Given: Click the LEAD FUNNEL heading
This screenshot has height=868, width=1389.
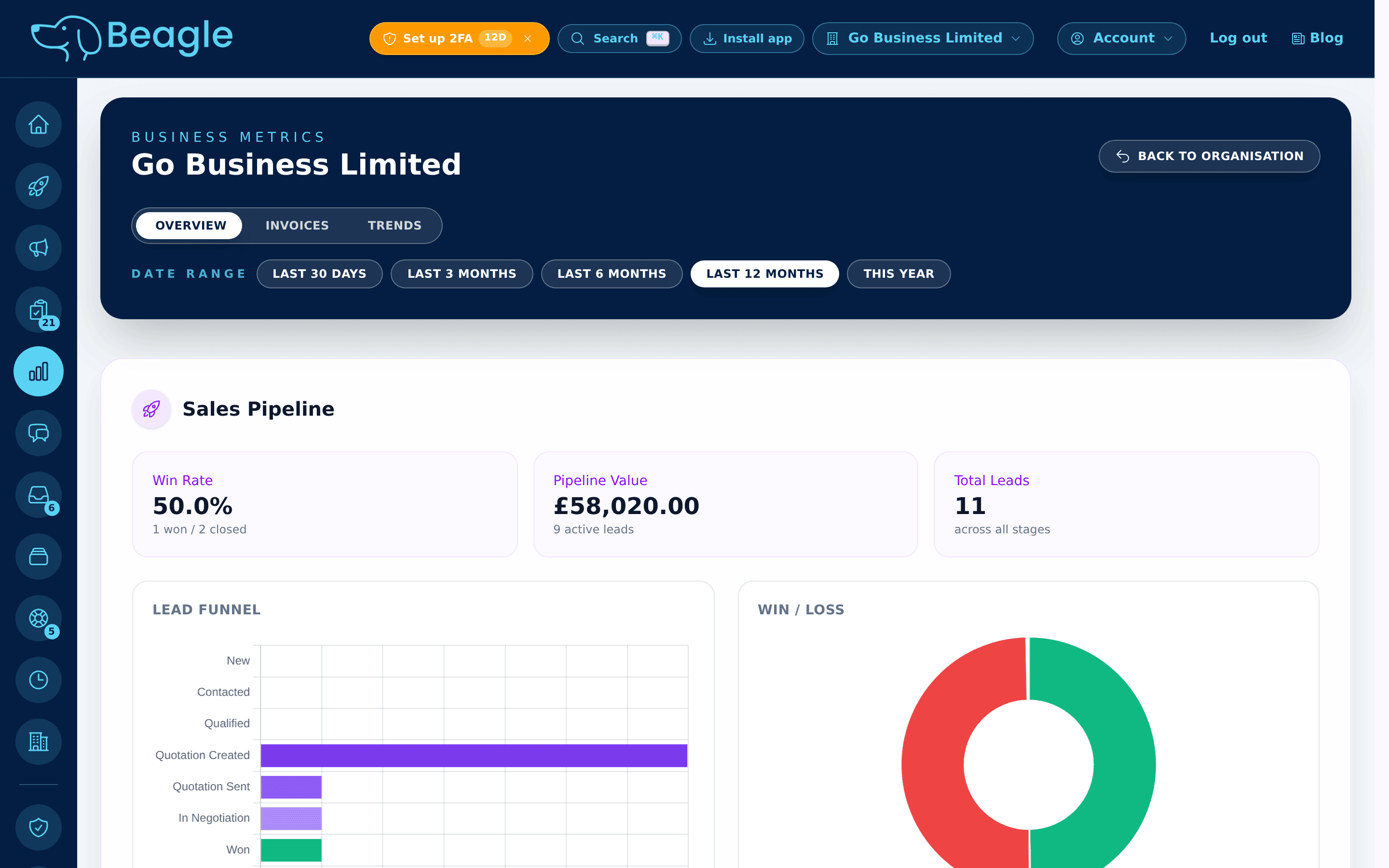Looking at the screenshot, I should 206,610.
